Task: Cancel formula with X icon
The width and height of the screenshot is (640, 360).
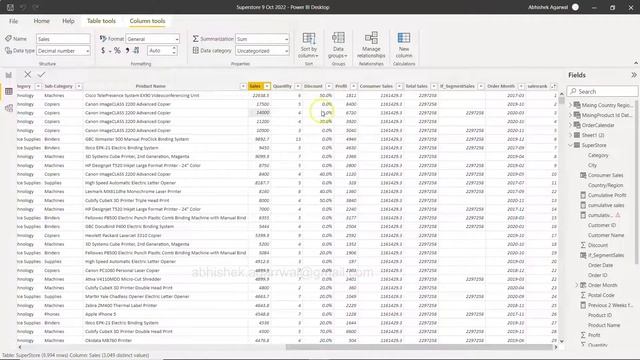Action: (27, 74)
